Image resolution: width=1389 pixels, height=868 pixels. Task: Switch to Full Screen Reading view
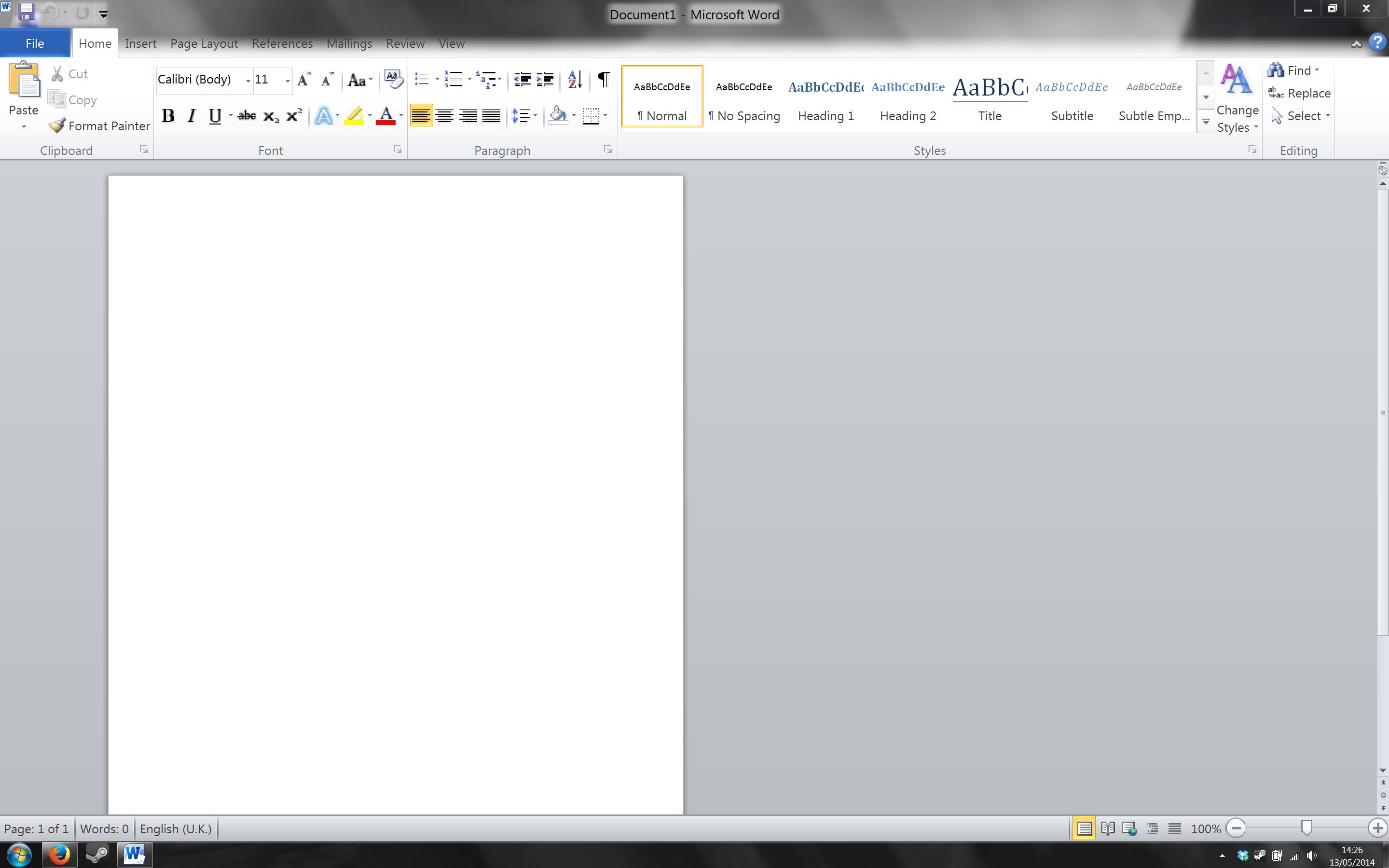click(1108, 828)
